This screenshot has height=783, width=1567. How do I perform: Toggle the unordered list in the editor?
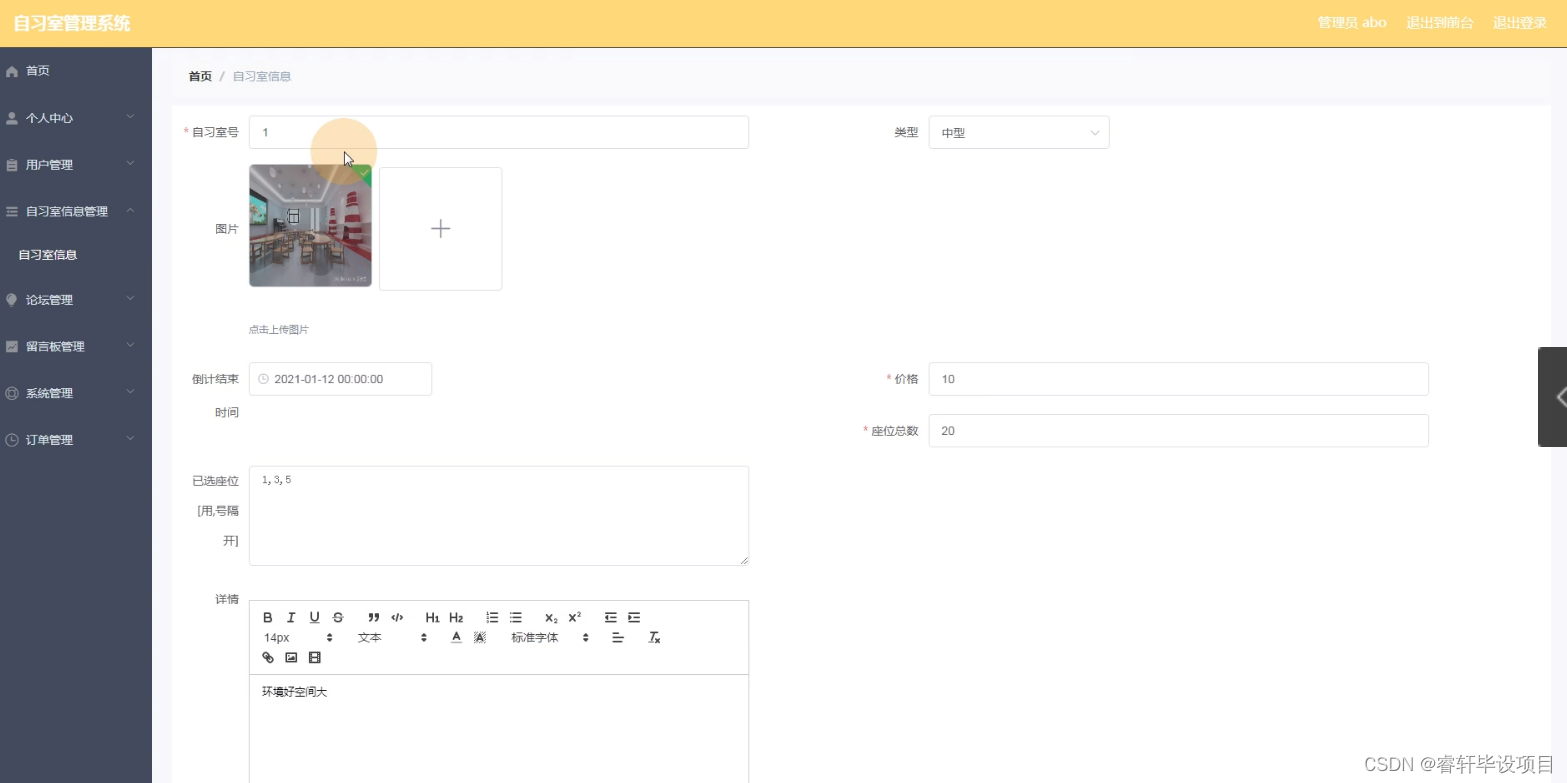point(515,617)
